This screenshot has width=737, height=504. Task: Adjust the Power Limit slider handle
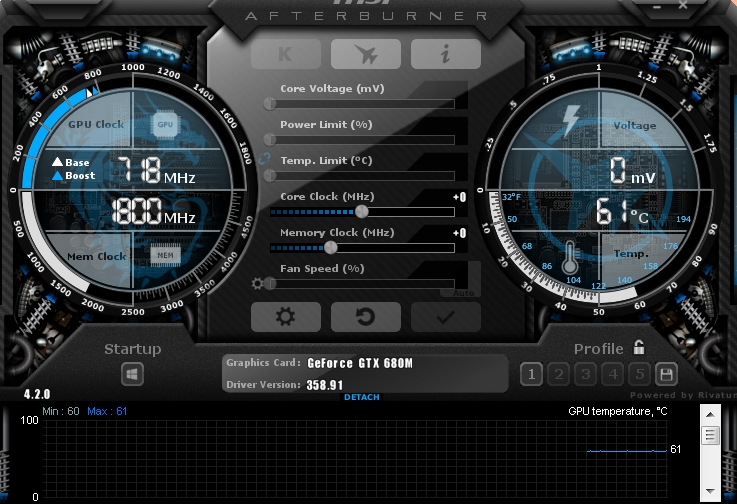tap(270, 139)
